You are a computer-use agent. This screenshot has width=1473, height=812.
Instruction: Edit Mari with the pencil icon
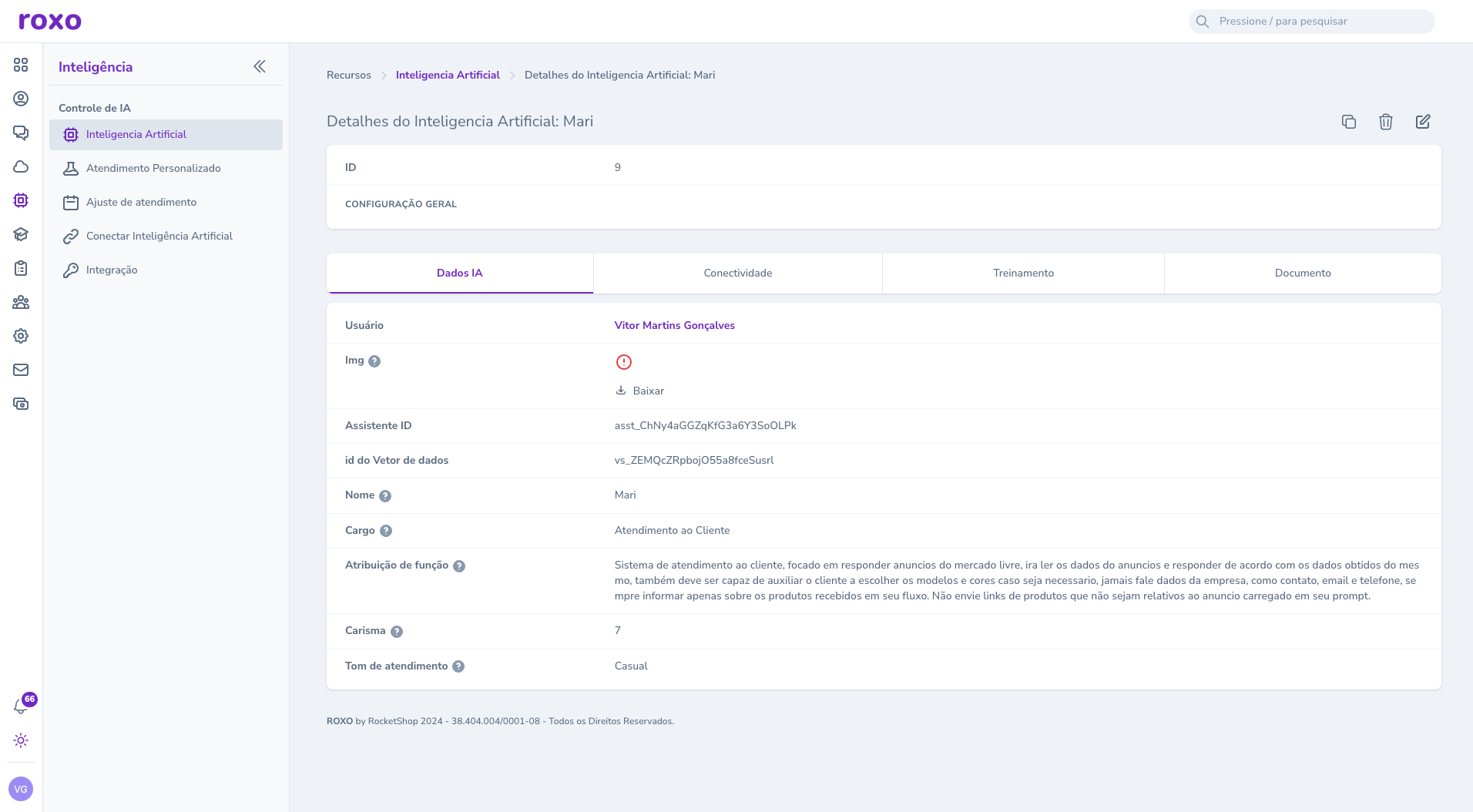[x=1423, y=122]
